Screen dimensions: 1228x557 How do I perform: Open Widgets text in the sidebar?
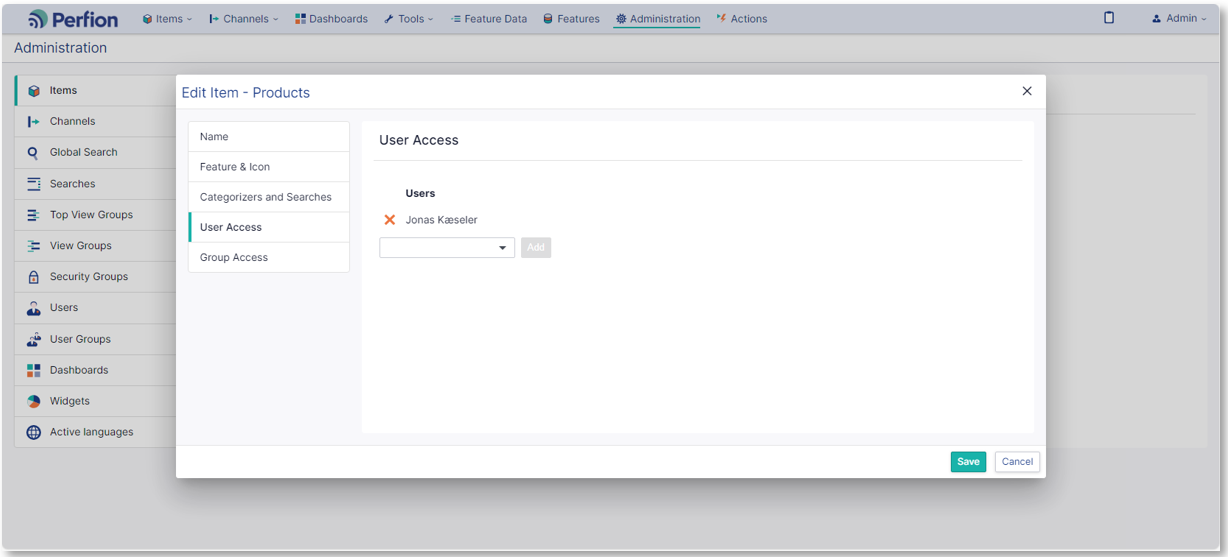tap(70, 401)
